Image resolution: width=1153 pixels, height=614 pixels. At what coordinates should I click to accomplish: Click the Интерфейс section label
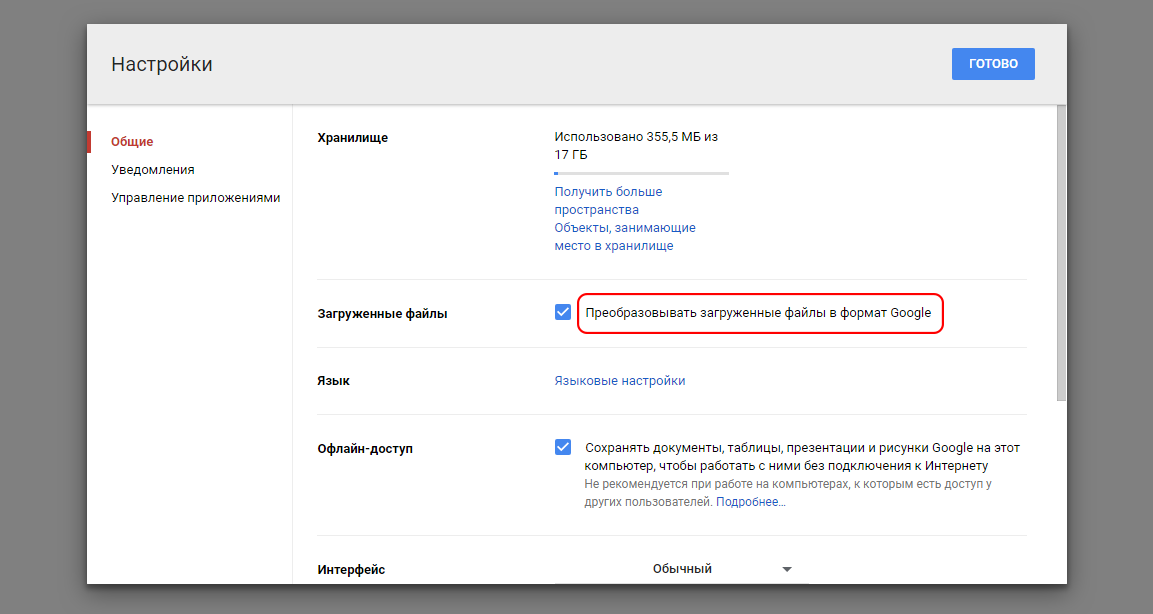click(351, 570)
